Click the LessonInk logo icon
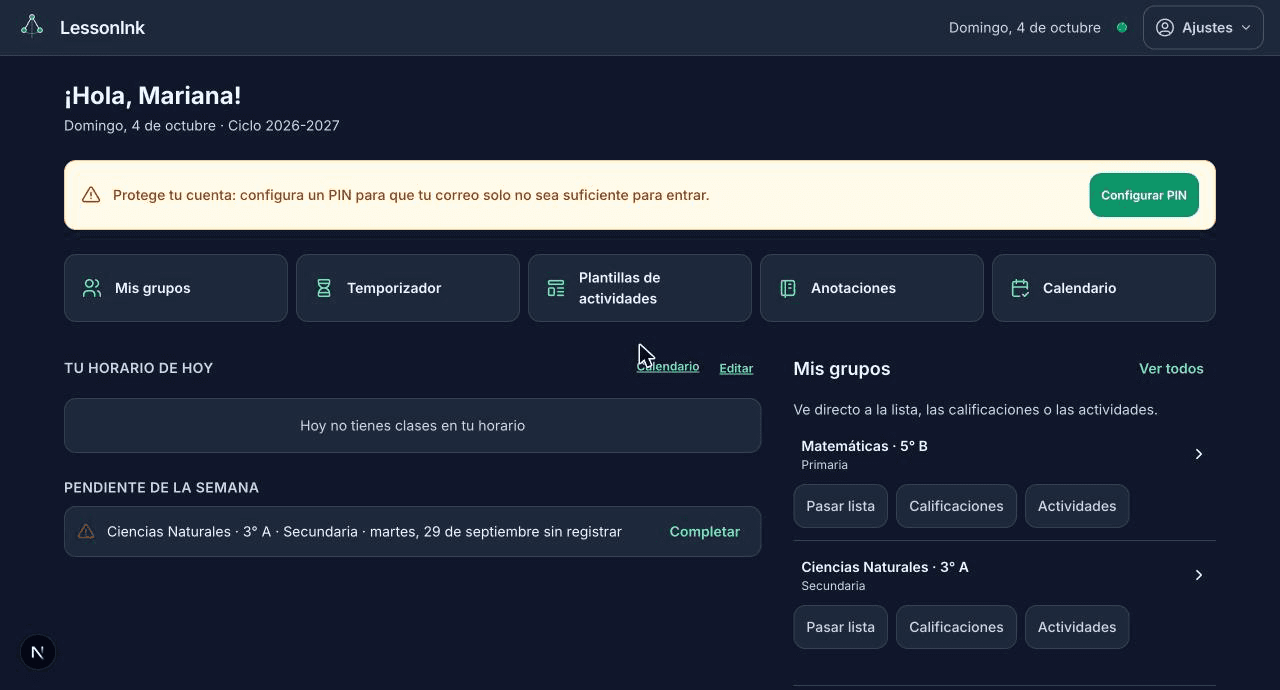1280x690 pixels. pyautogui.click(x=32, y=26)
